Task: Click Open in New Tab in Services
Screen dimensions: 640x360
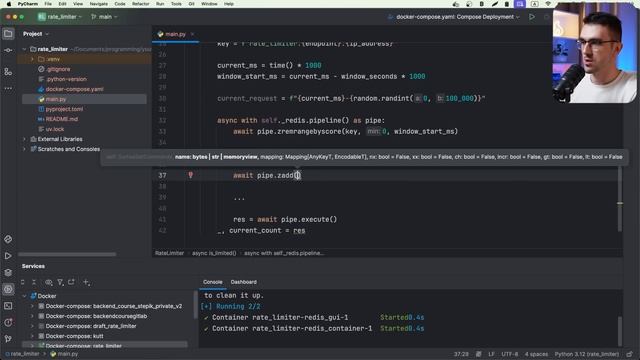Action: [x=71, y=282]
